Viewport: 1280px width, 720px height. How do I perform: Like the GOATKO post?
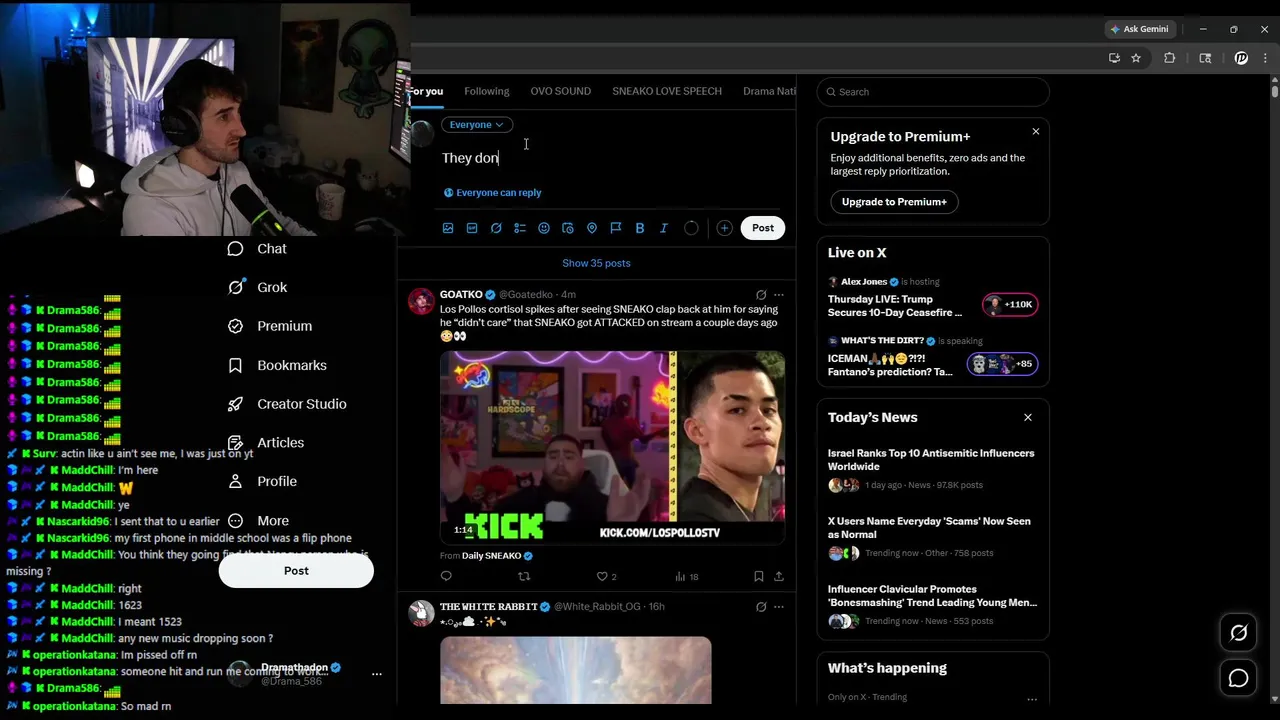(606, 576)
